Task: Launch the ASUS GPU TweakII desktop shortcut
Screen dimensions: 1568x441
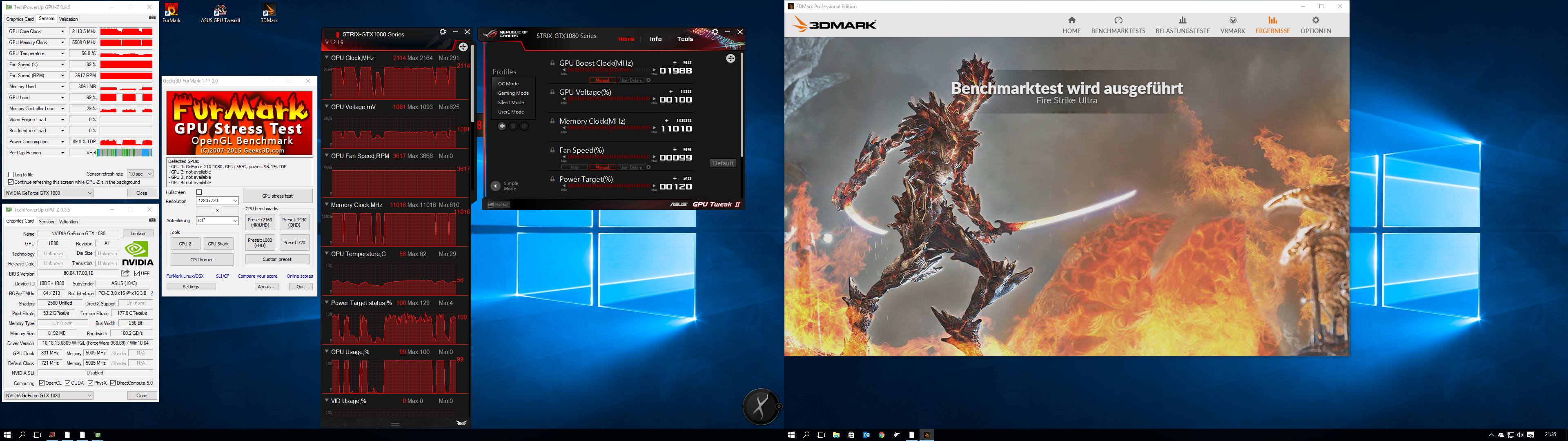Action: (220, 13)
